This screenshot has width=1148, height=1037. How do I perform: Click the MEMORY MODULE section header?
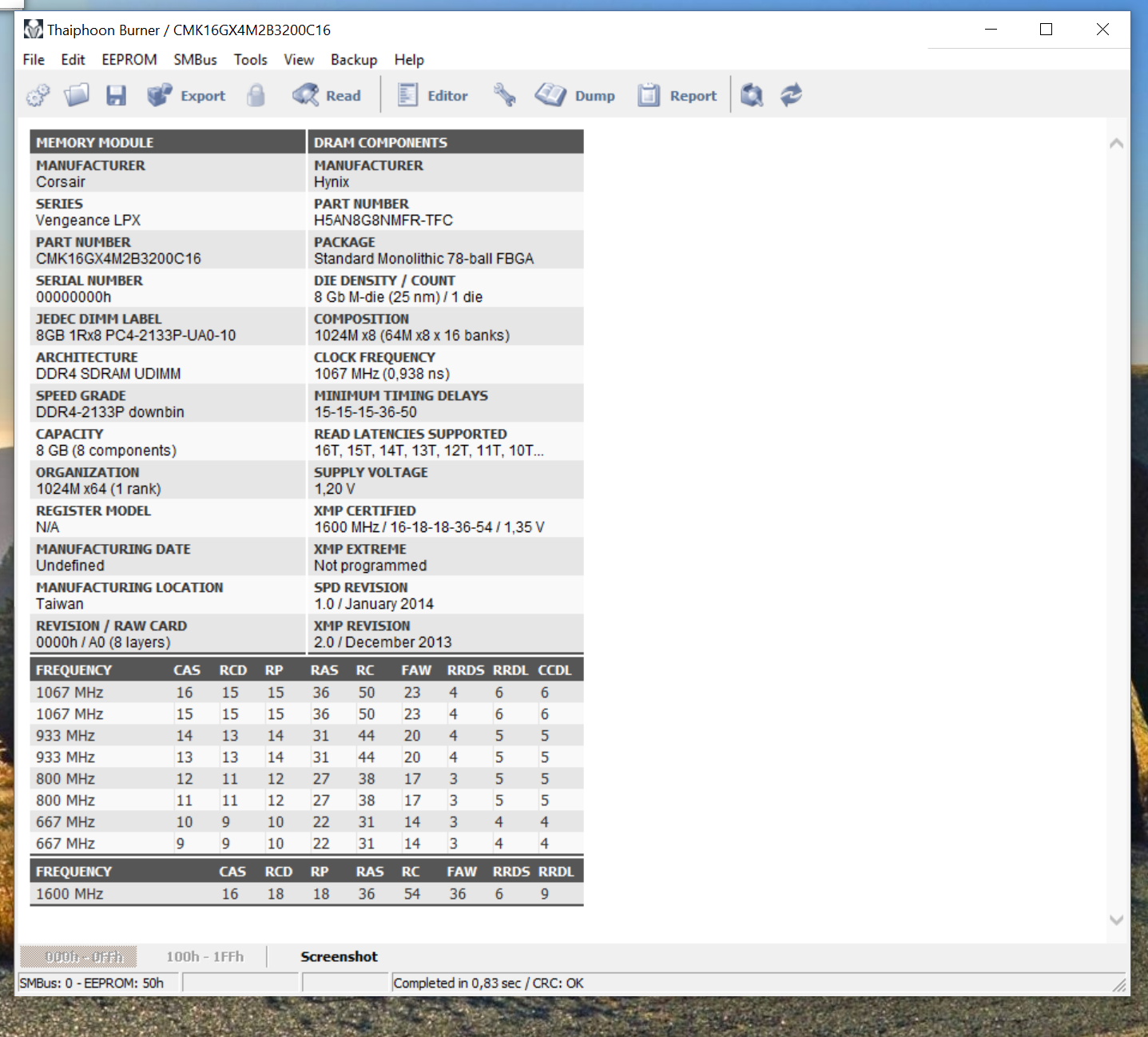point(168,142)
